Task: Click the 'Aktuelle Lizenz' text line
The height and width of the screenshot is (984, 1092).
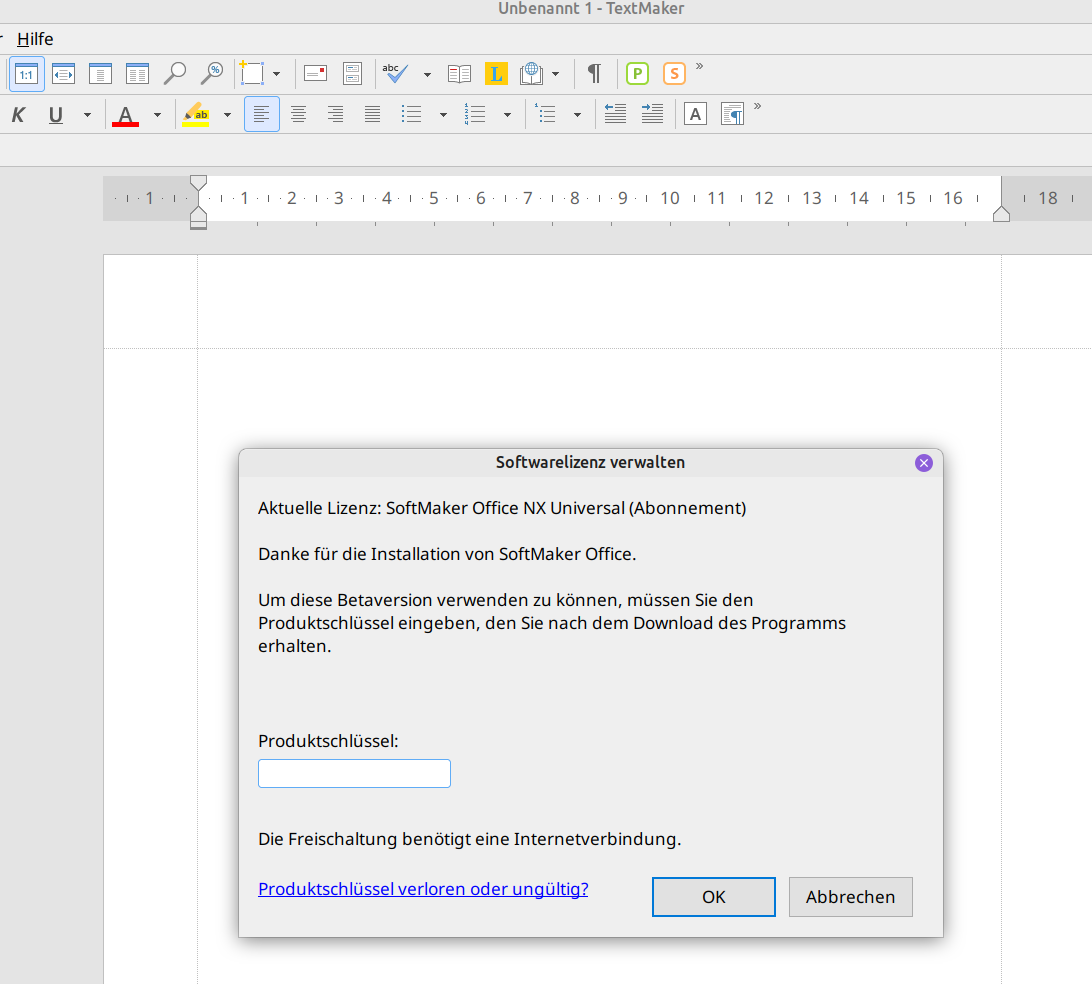Action: tap(502, 508)
